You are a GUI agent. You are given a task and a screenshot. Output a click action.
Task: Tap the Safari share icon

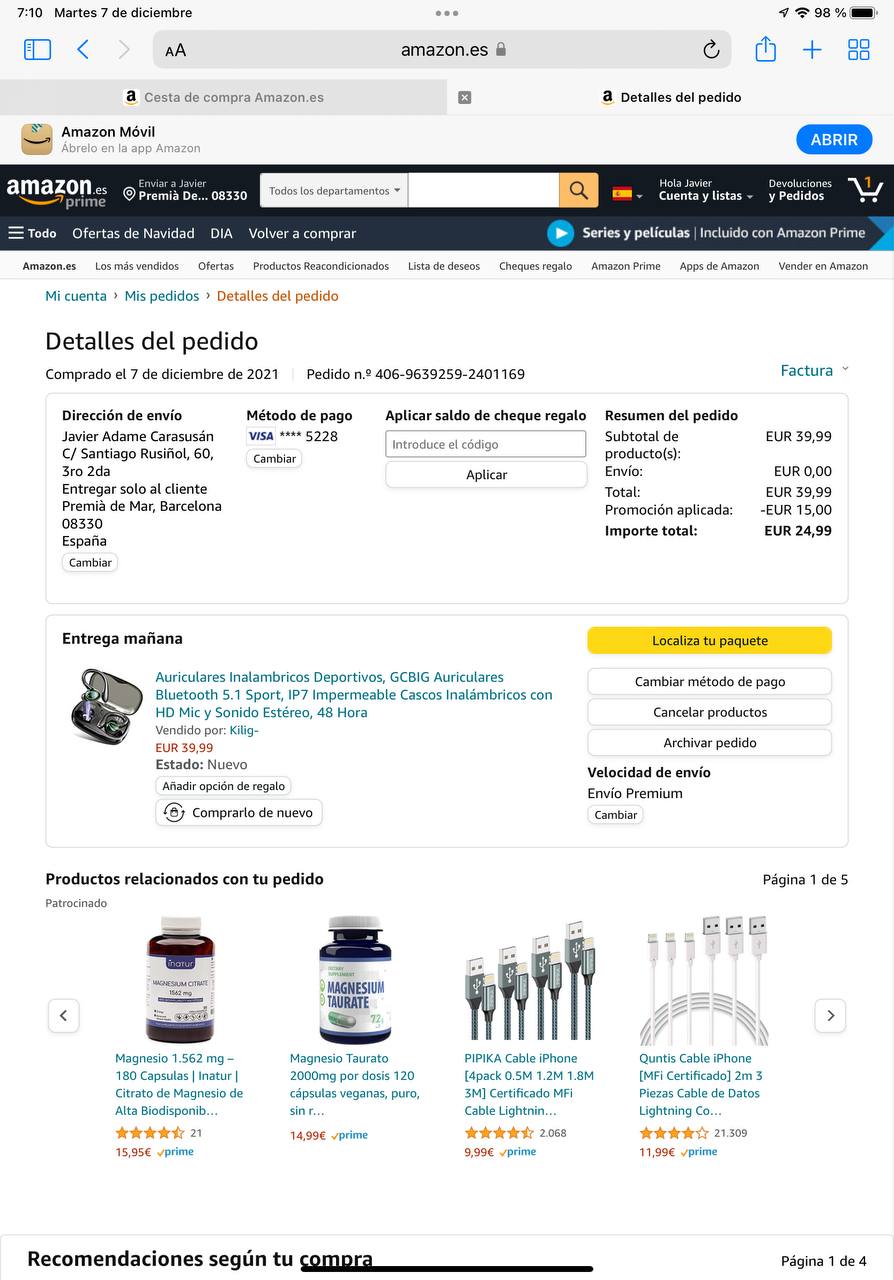pyautogui.click(x=765, y=49)
